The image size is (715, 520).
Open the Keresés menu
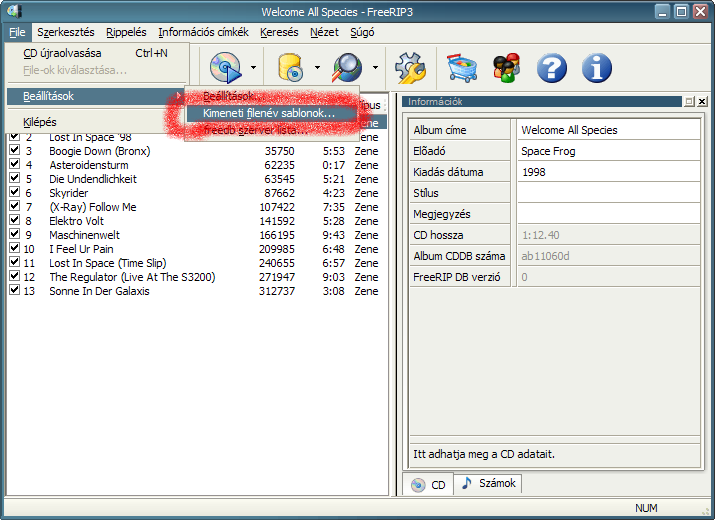point(279,32)
